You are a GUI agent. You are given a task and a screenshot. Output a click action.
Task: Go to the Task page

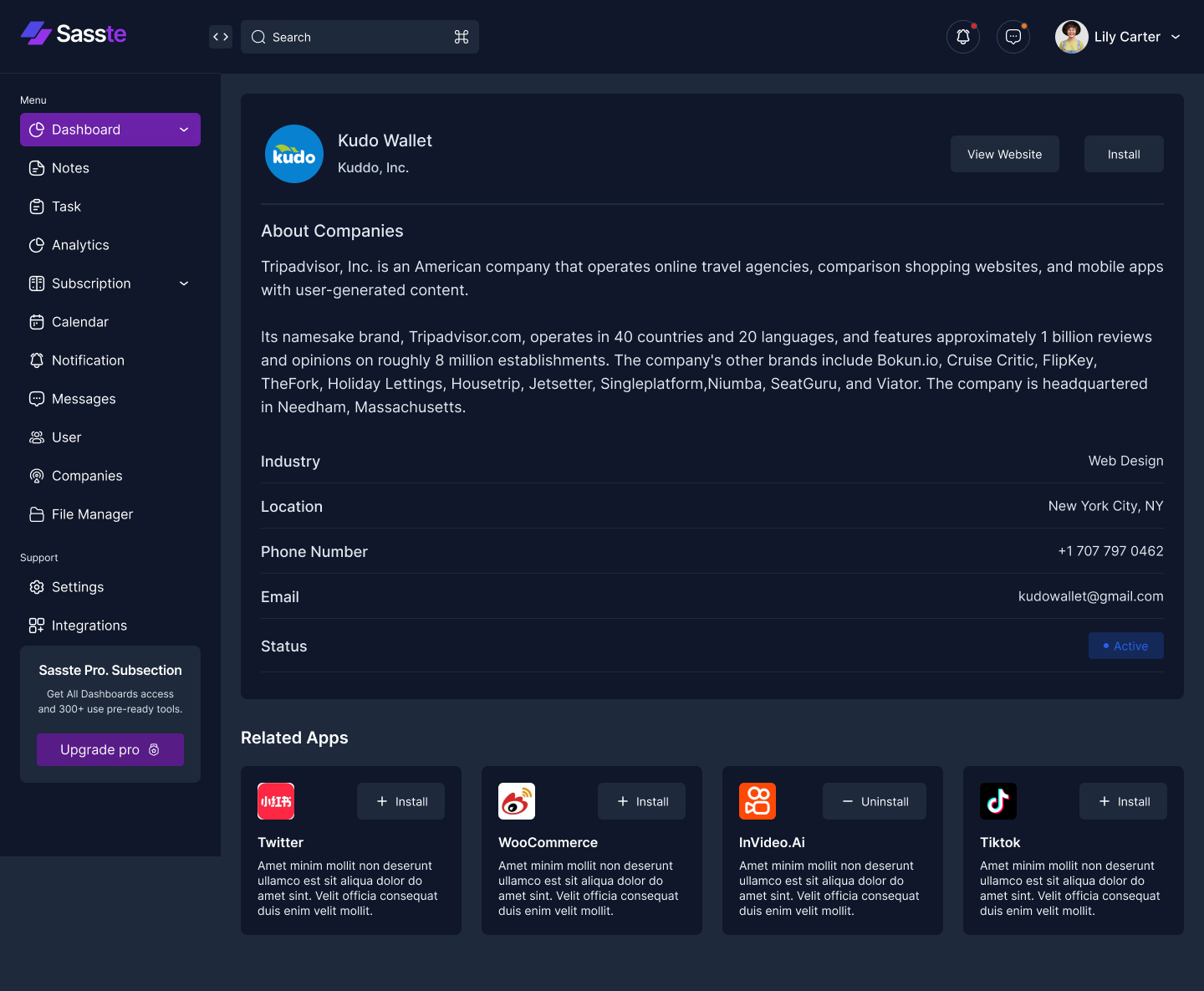click(110, 207)
